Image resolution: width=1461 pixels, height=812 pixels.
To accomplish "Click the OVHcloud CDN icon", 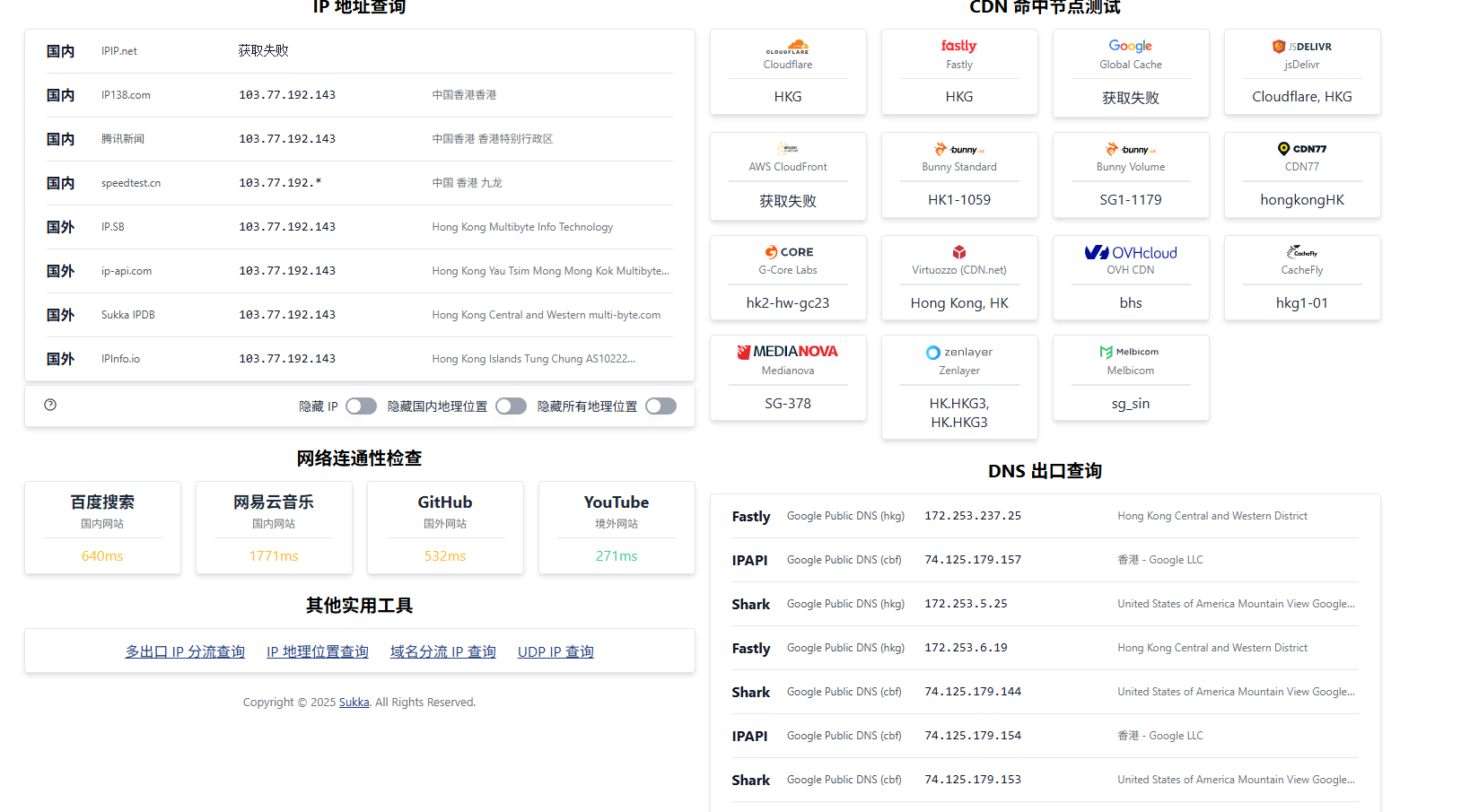I will (1130, 252).
